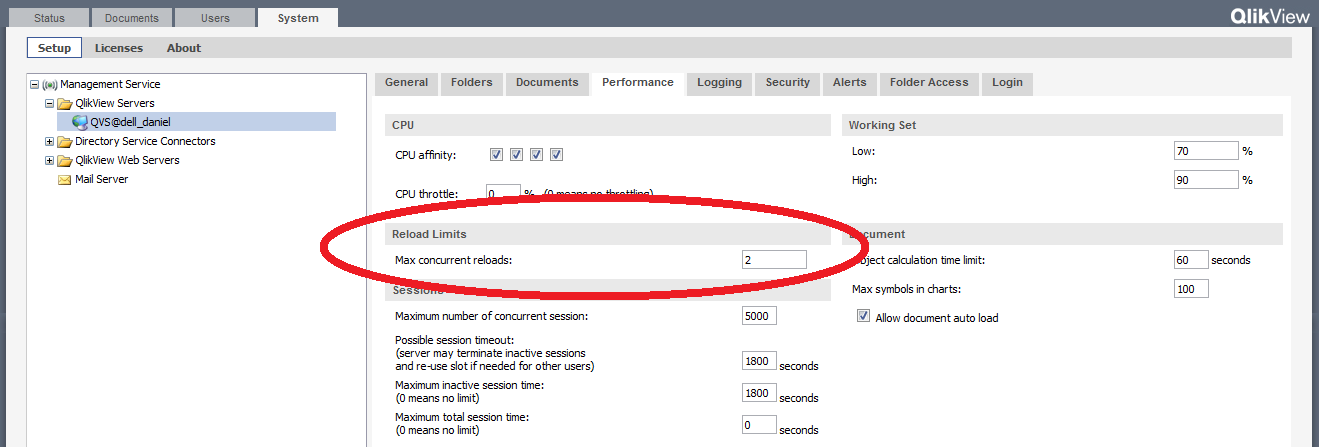Click Maximum number of concurrent session field

point(759,316)
